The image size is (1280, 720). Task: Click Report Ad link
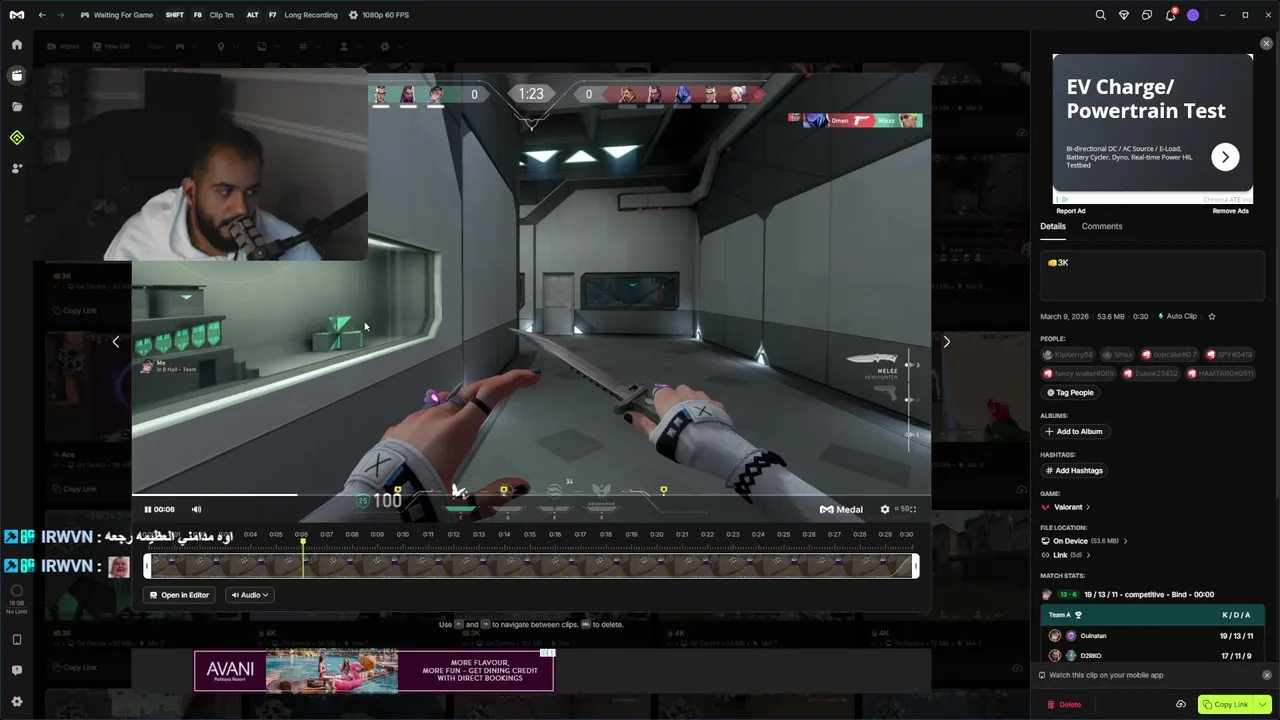(1071, 211)
